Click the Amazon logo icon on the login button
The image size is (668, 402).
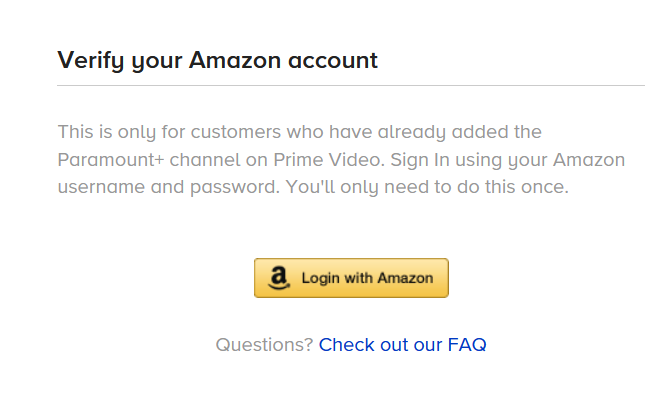[x=279, y=278]
